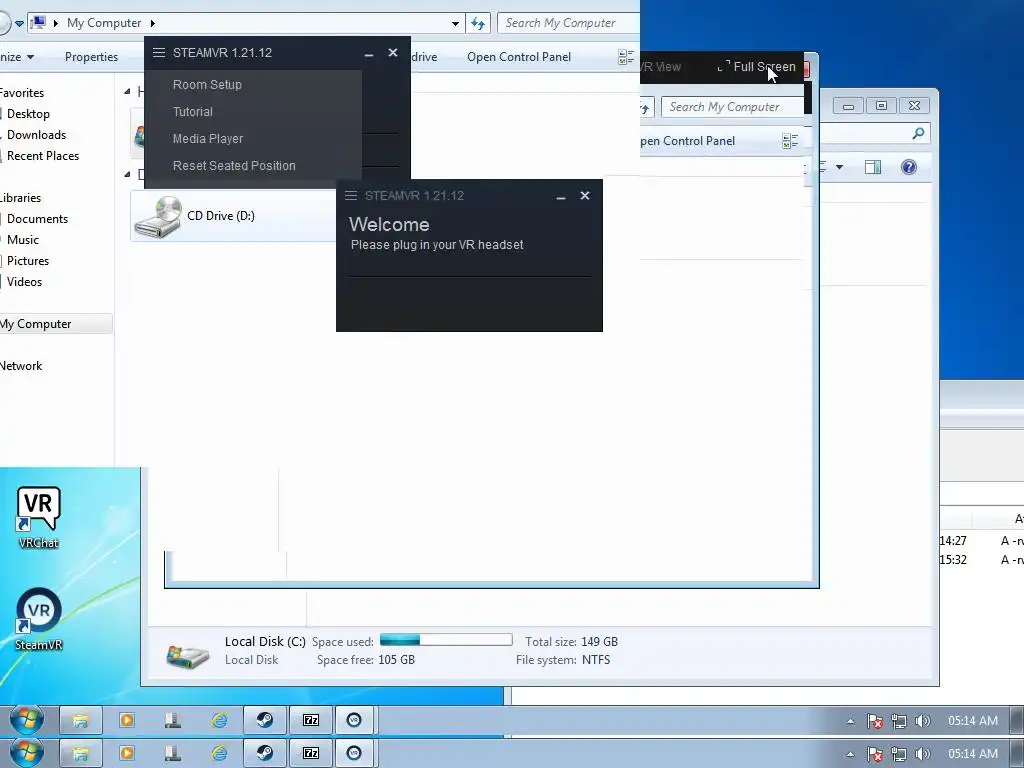This screenshot has width=1024, height=768.
Task: Open Music library
Action: (x=23, y=240)
